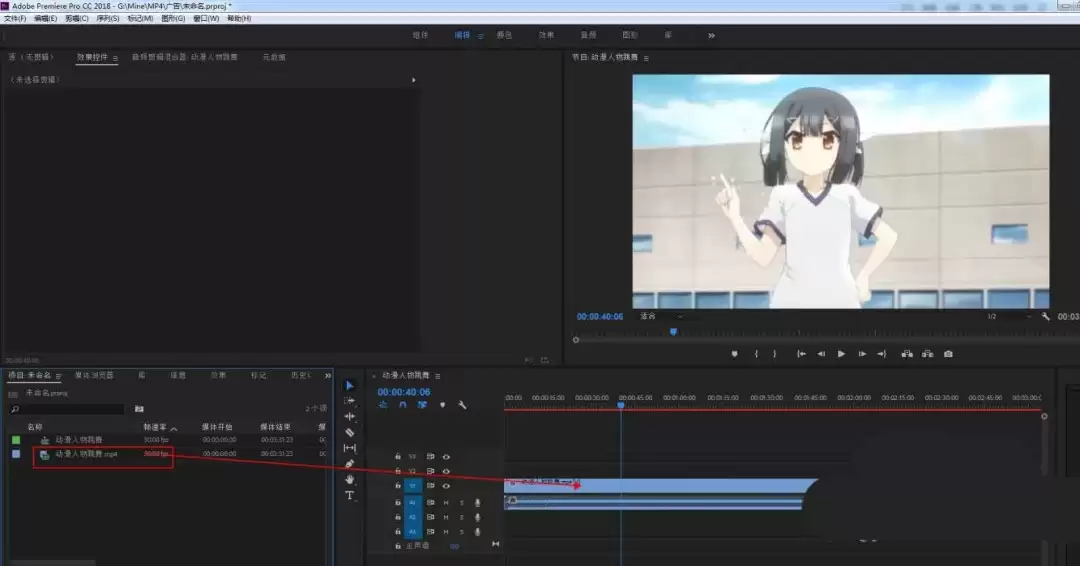Add marker using timeline marker icon
This screenshot has width=1080, height=566.
tap(442, 405)
